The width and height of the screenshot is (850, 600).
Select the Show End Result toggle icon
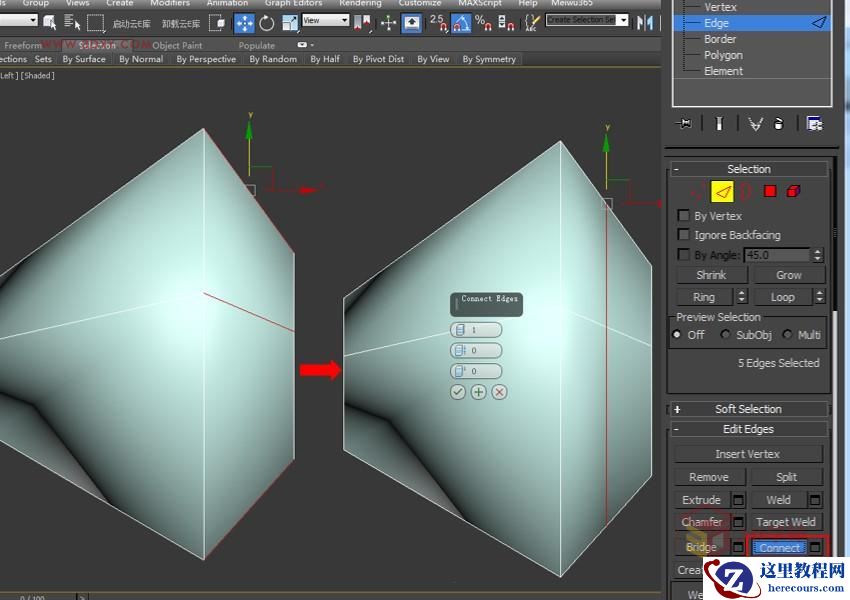coord(720,123)
